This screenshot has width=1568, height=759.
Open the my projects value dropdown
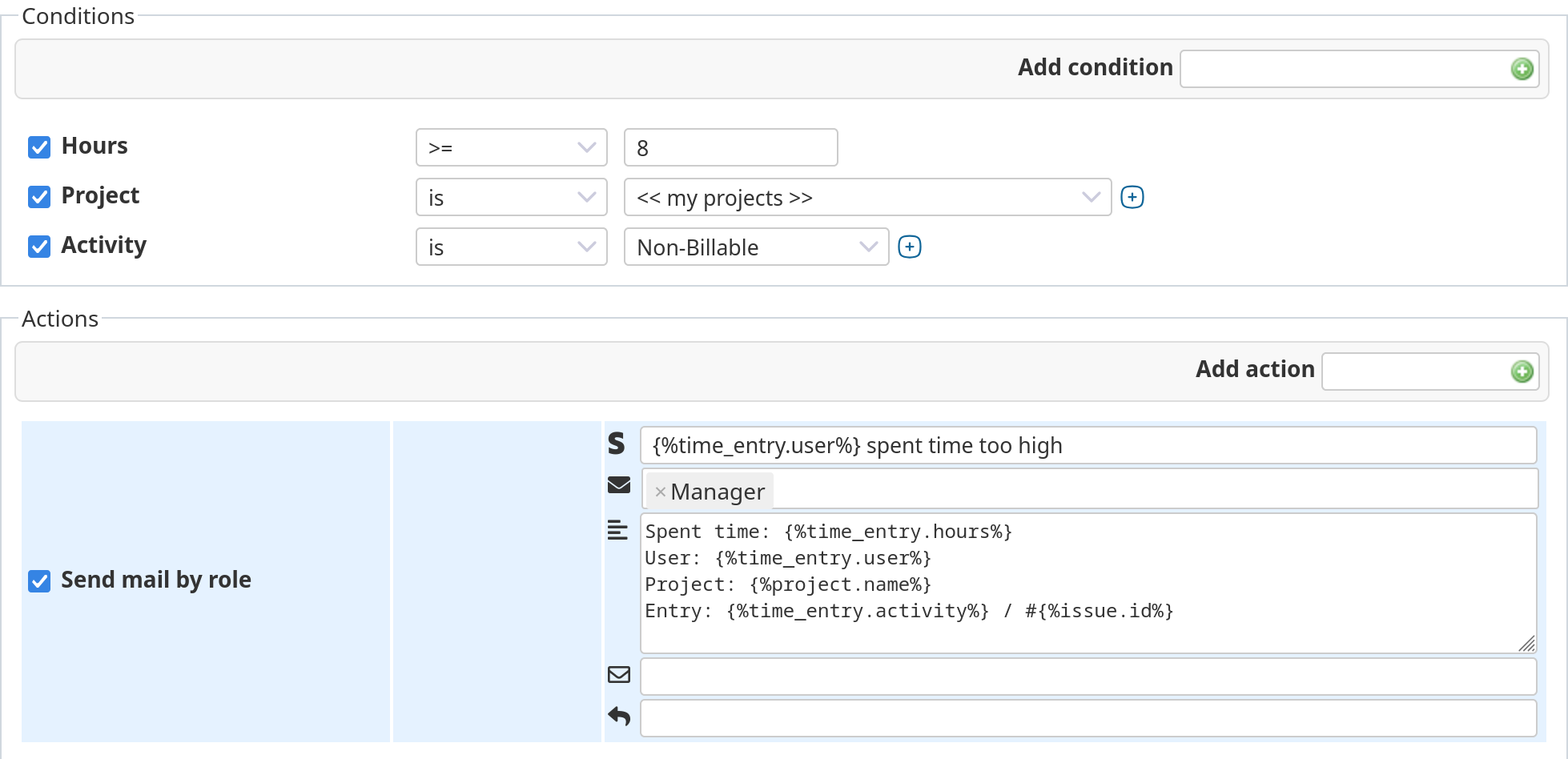pos(867,197)
